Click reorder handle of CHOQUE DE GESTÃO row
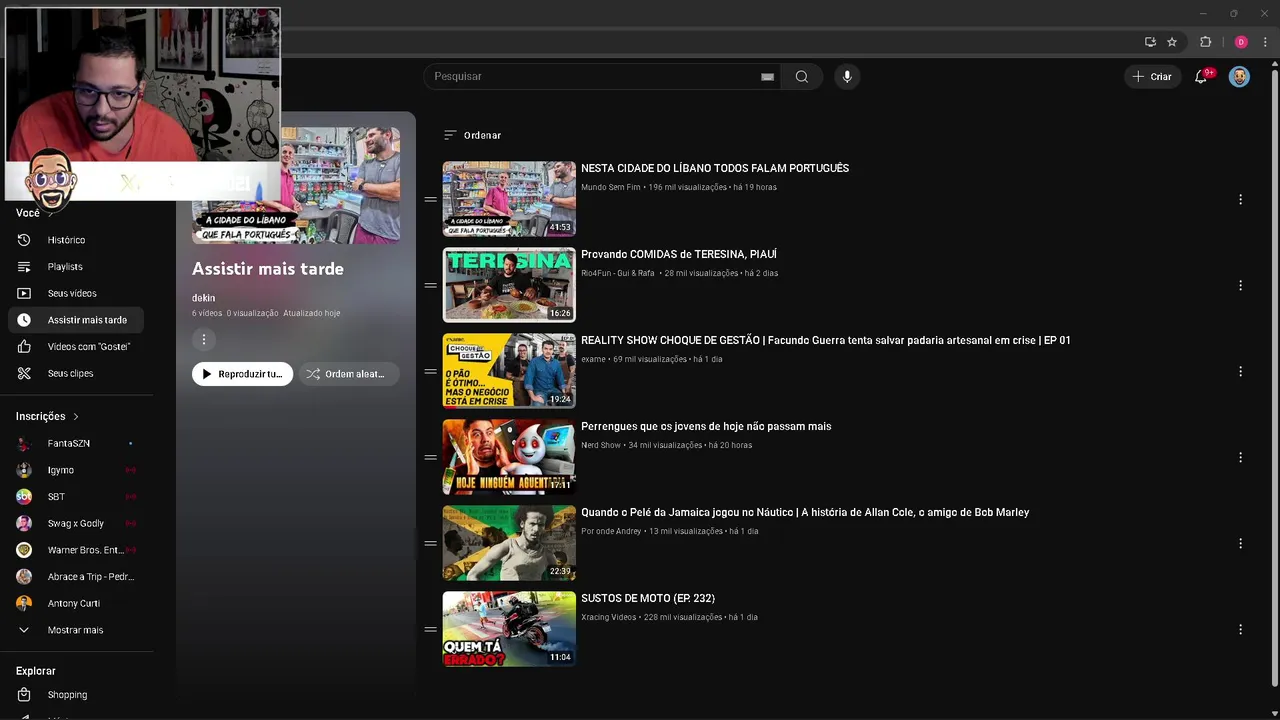This screenshot has height=720, width=1280. [430, 371]
